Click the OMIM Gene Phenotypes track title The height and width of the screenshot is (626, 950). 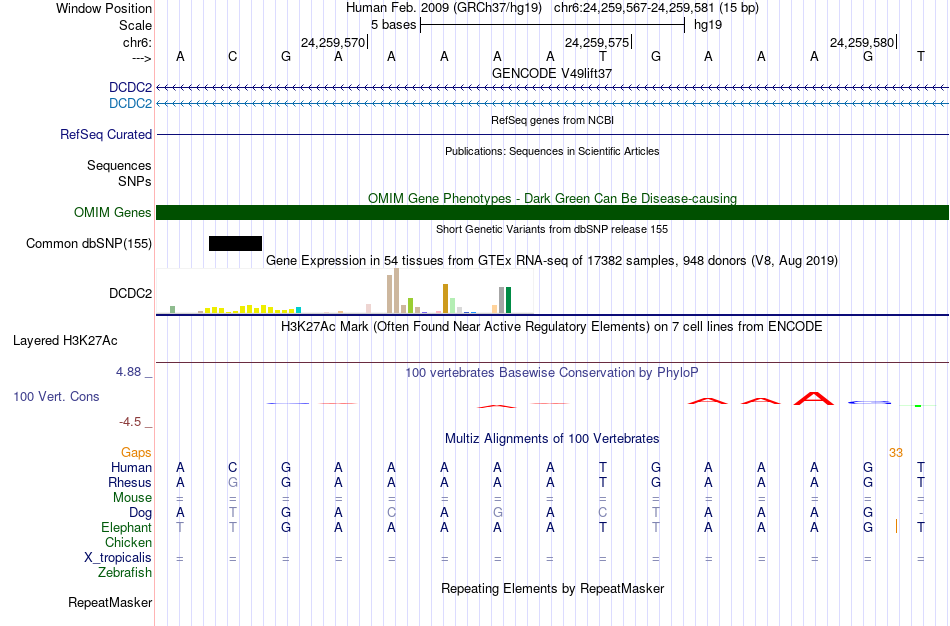552,198
